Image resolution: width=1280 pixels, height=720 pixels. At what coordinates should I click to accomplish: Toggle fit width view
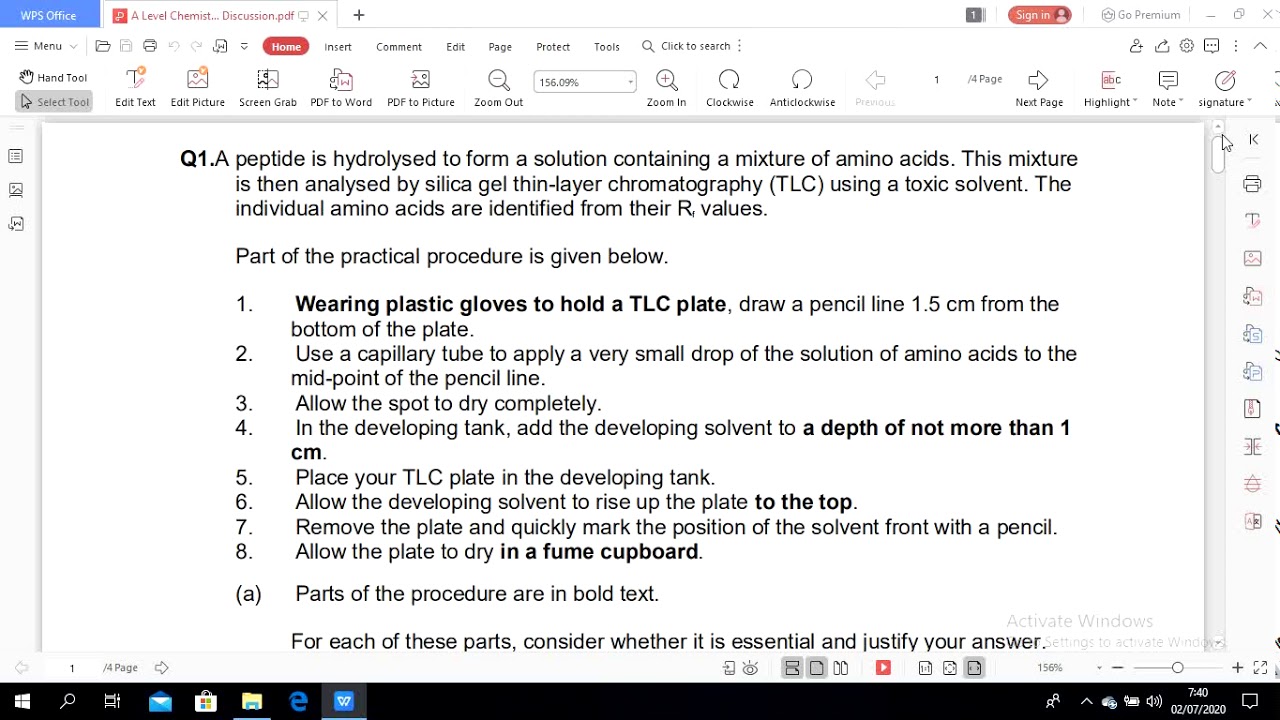coord(974,668)
